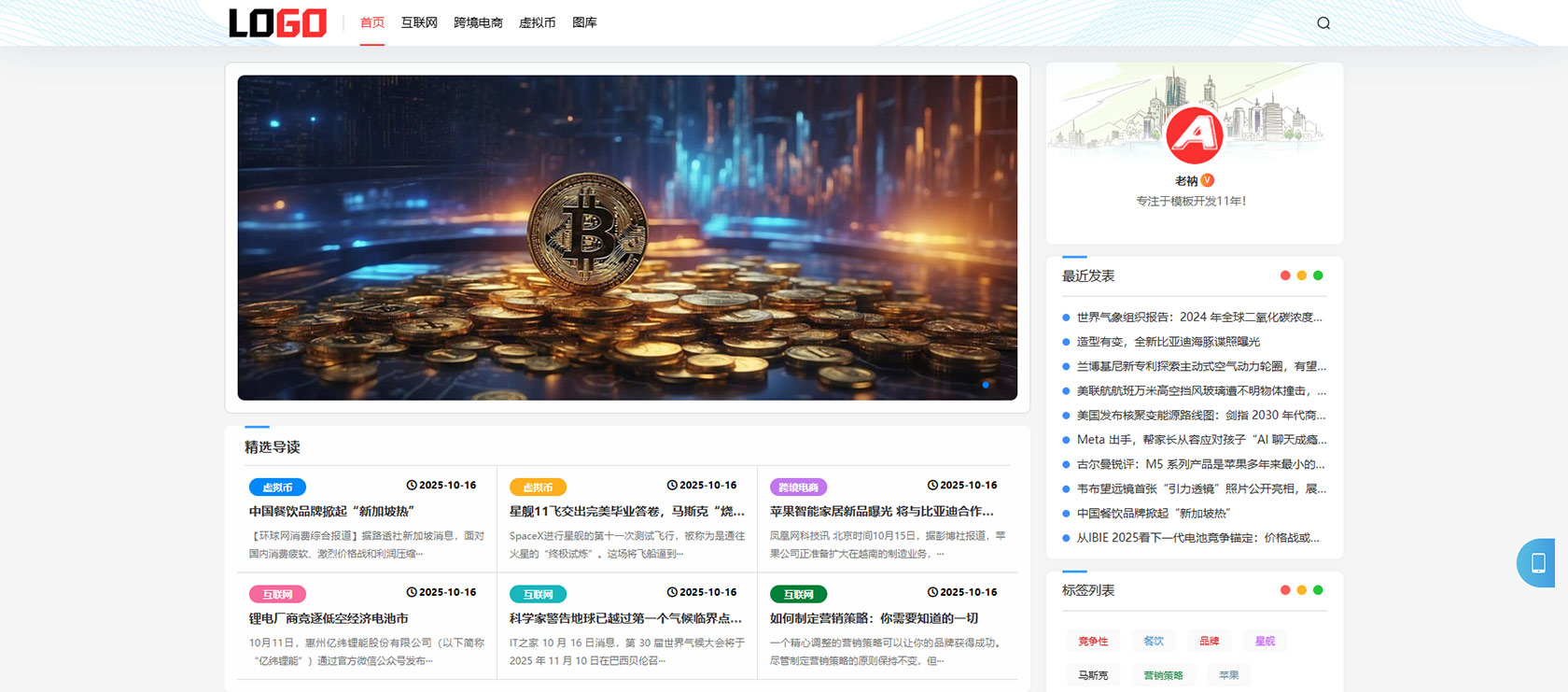The image size is (1568, 692).
Task: Click the red dot in 最近发表 header
Action: 1285,275
